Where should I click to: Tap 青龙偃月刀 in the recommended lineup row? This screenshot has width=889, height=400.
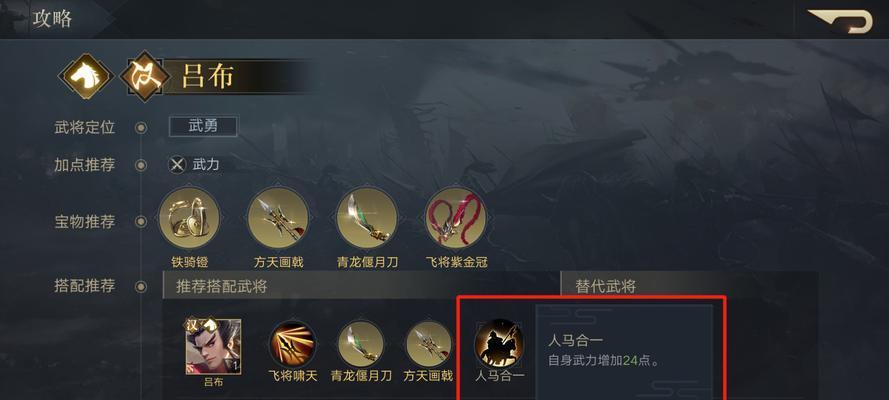361,343
